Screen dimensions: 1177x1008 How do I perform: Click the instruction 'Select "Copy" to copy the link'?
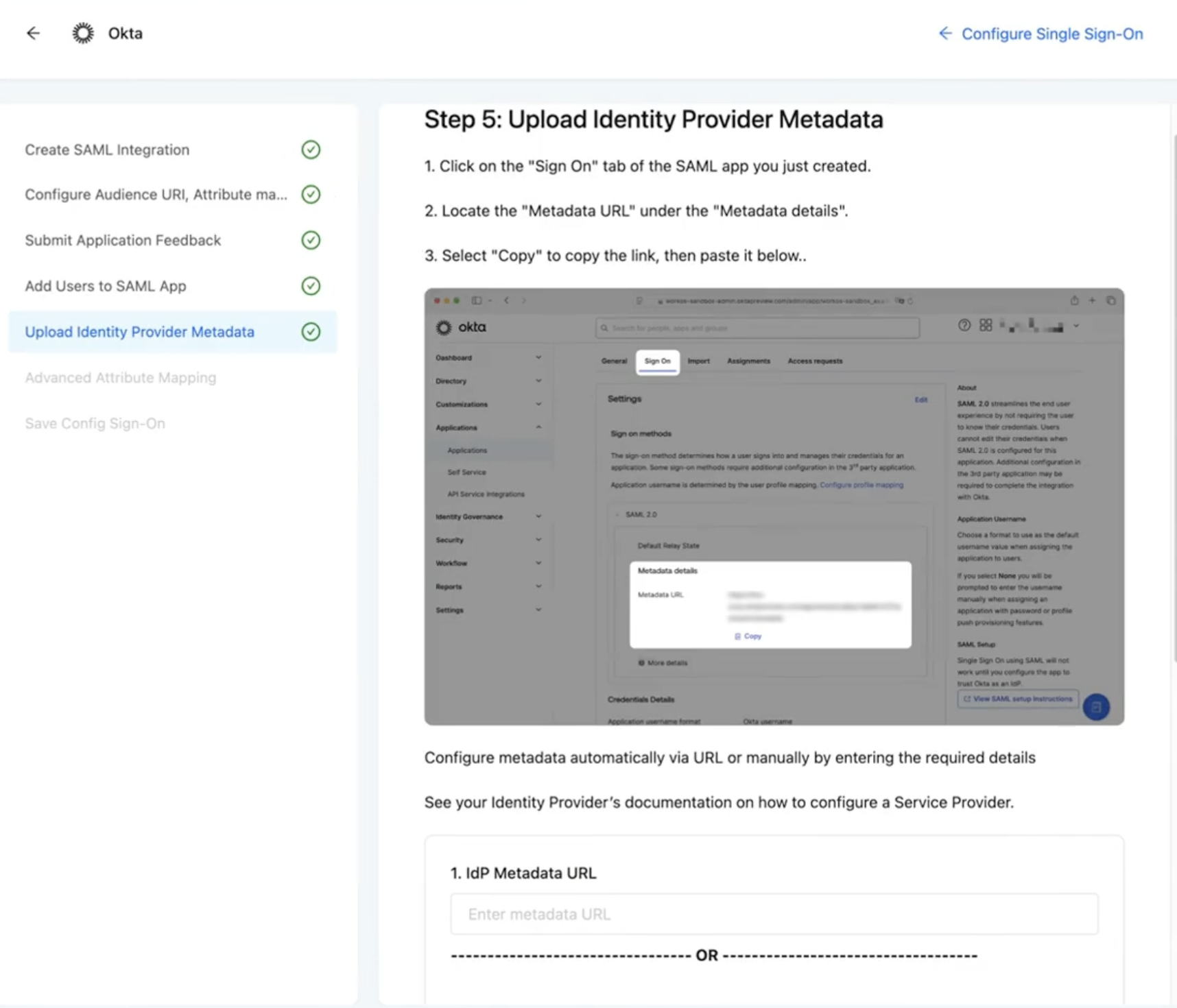(x=615, y=256)
